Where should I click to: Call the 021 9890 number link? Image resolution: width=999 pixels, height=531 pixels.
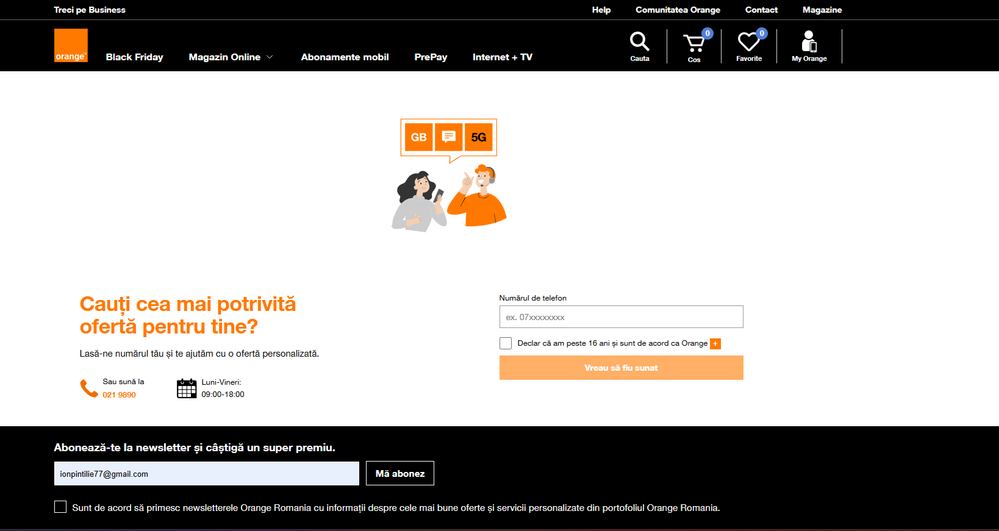coord(119,395)
